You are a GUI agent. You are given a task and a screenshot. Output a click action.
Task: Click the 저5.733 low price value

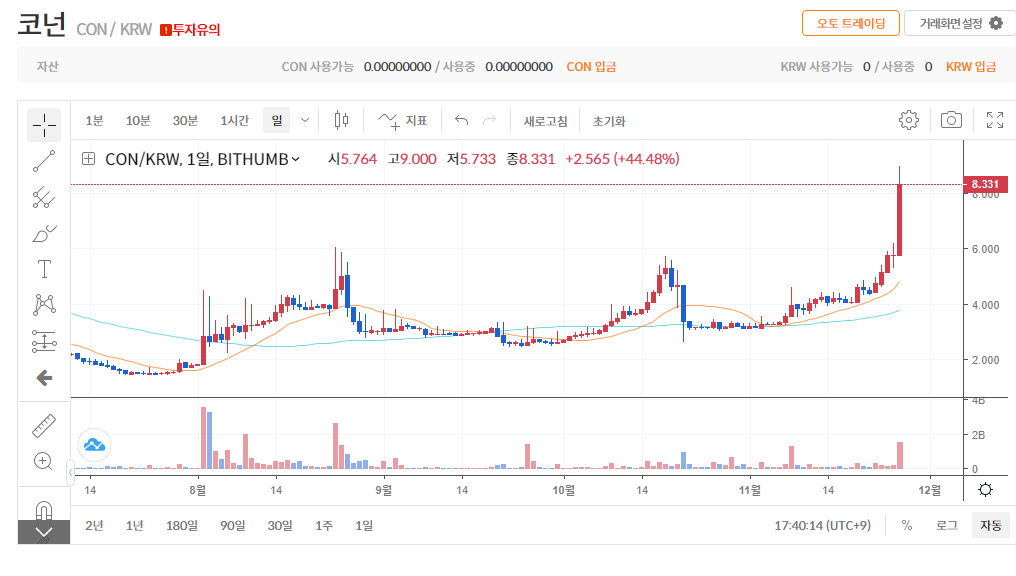pyautogui.click(x=471, y=159)
